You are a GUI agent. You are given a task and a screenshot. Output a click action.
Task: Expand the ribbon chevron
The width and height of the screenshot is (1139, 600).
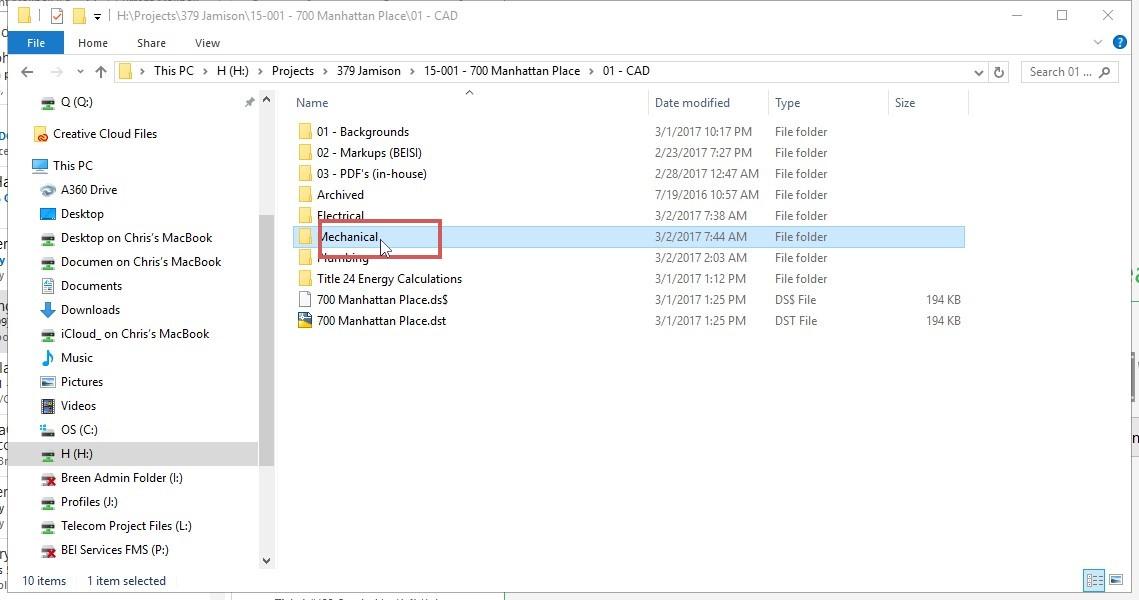[x=1098, y=43]
